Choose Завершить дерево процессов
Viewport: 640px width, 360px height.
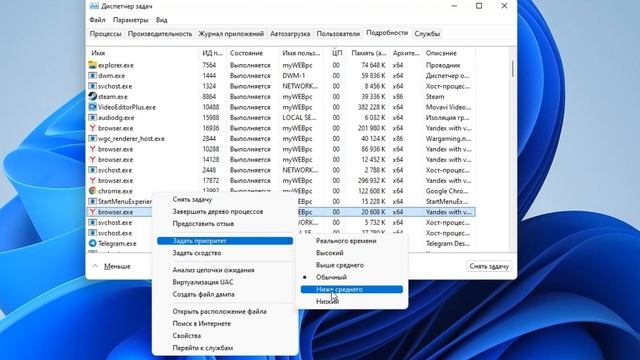225,211
